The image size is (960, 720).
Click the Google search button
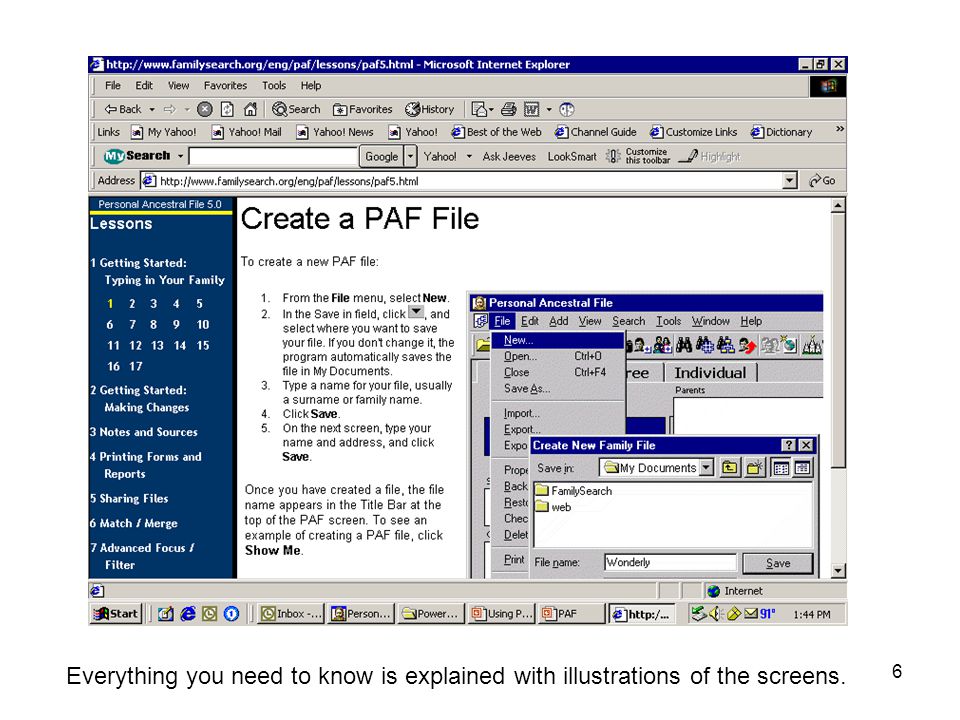[x=381, y=156]
